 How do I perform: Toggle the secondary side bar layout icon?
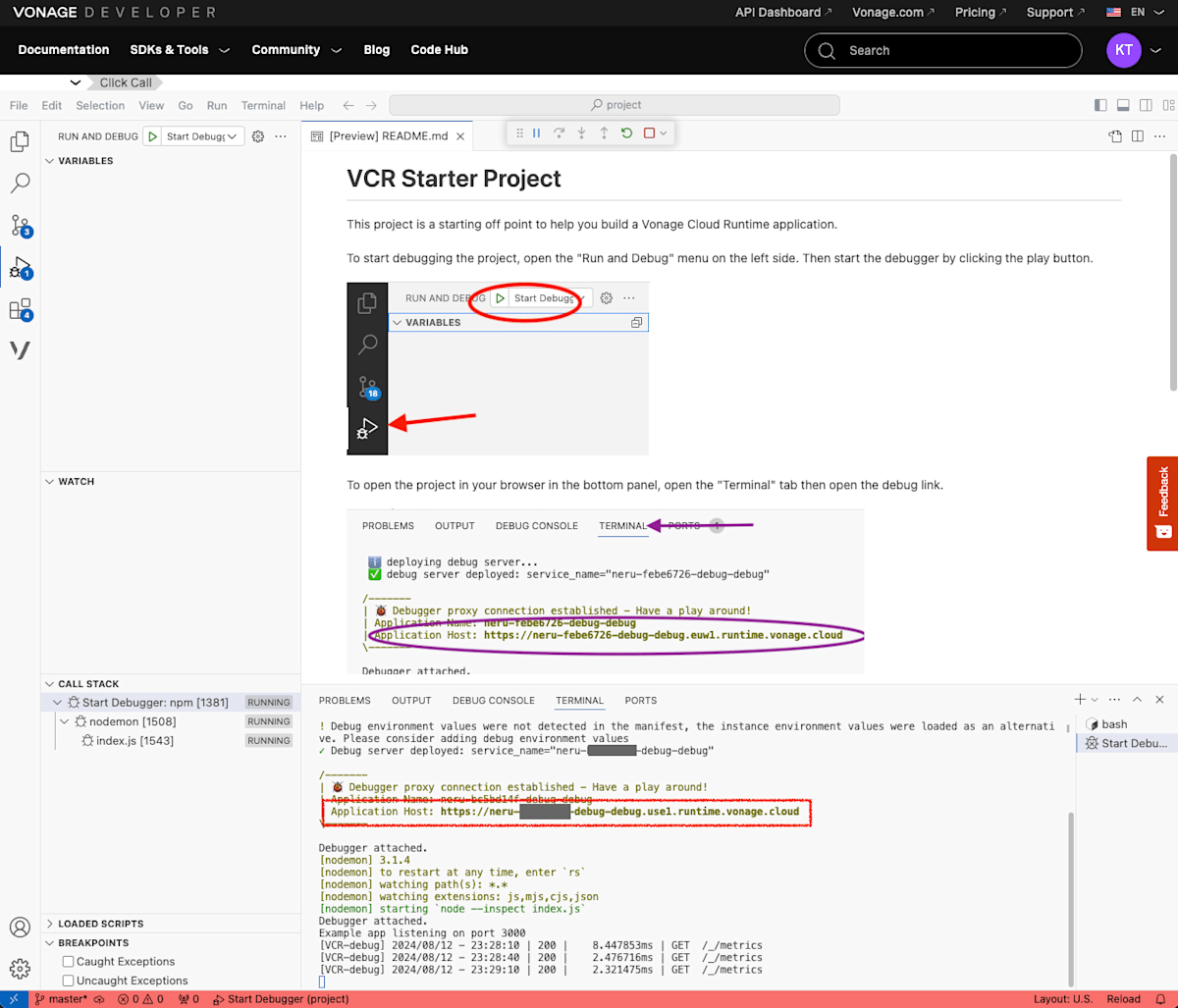point(1145,105)
